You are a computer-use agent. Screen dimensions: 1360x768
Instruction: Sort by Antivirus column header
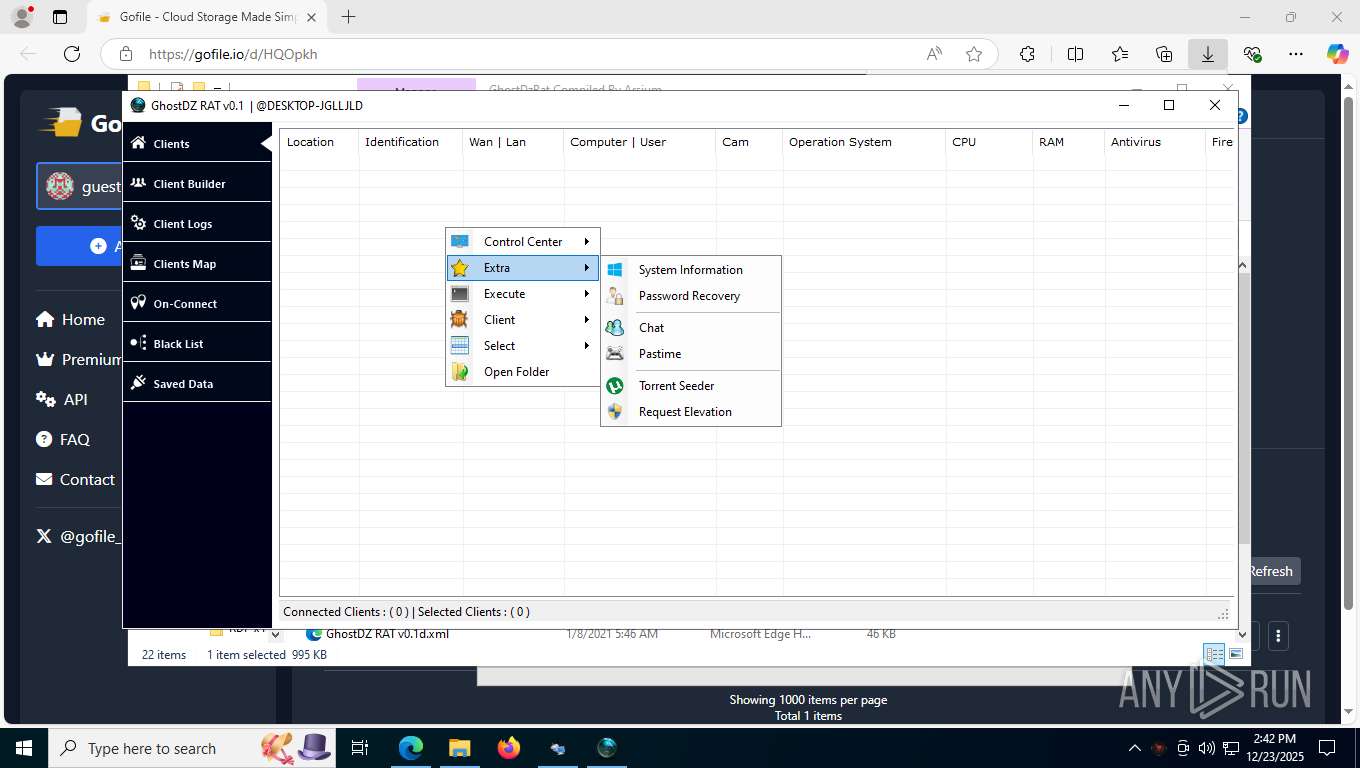pos(1155,142)
